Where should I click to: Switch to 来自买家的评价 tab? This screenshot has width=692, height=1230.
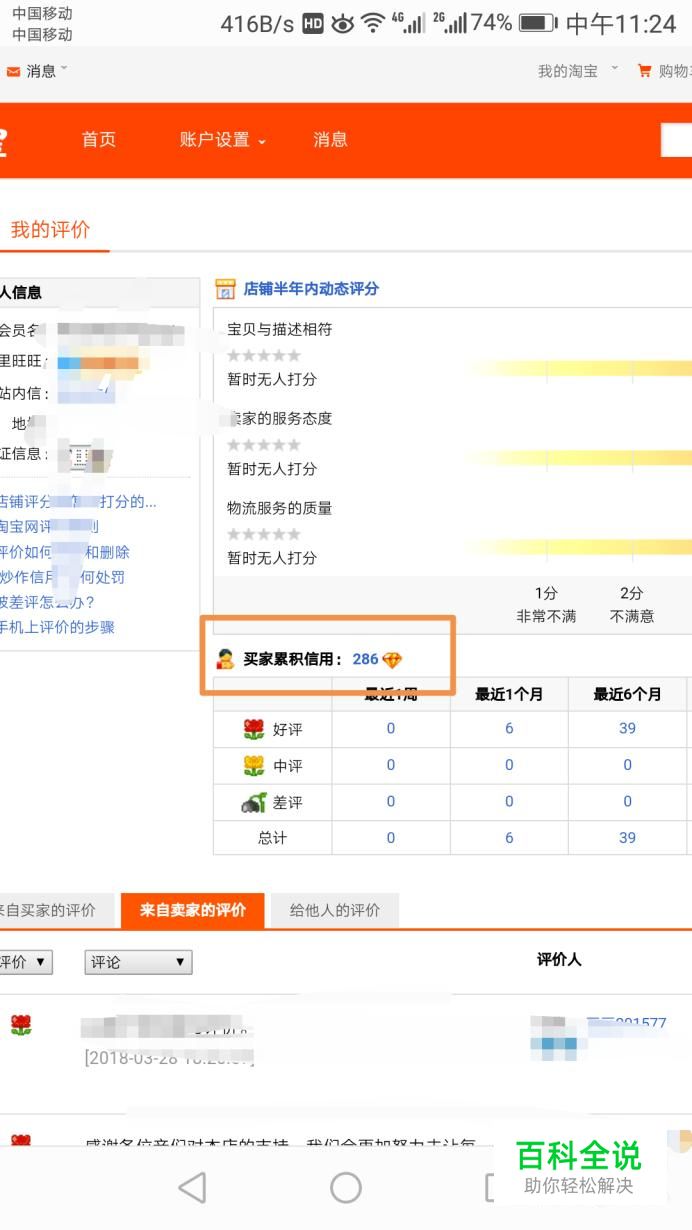point(55,911)
